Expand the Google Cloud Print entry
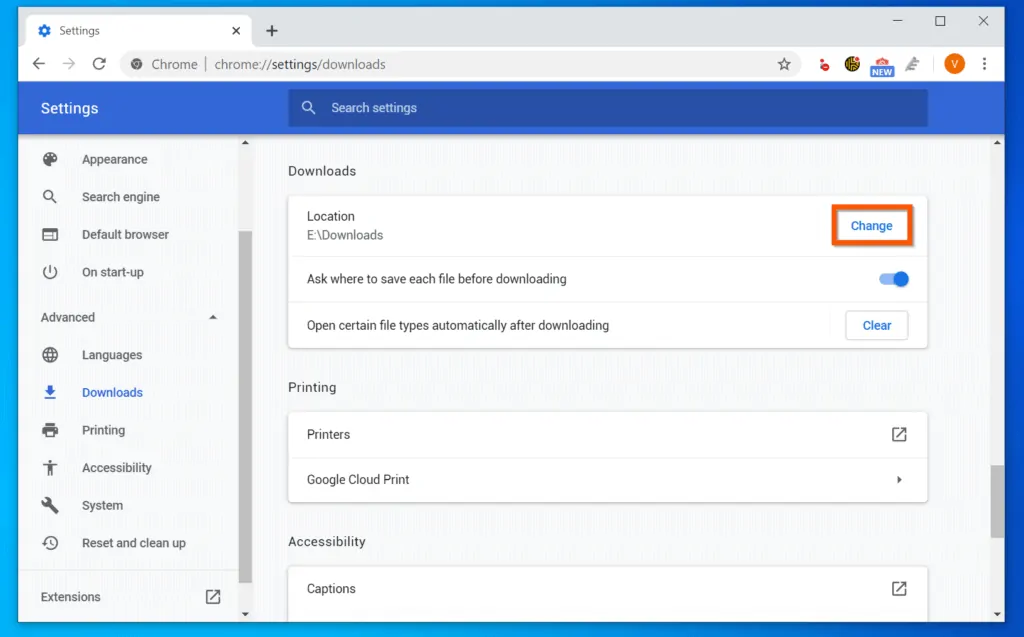This screenshot has height=637, width=1024. [x=898, y=479]
